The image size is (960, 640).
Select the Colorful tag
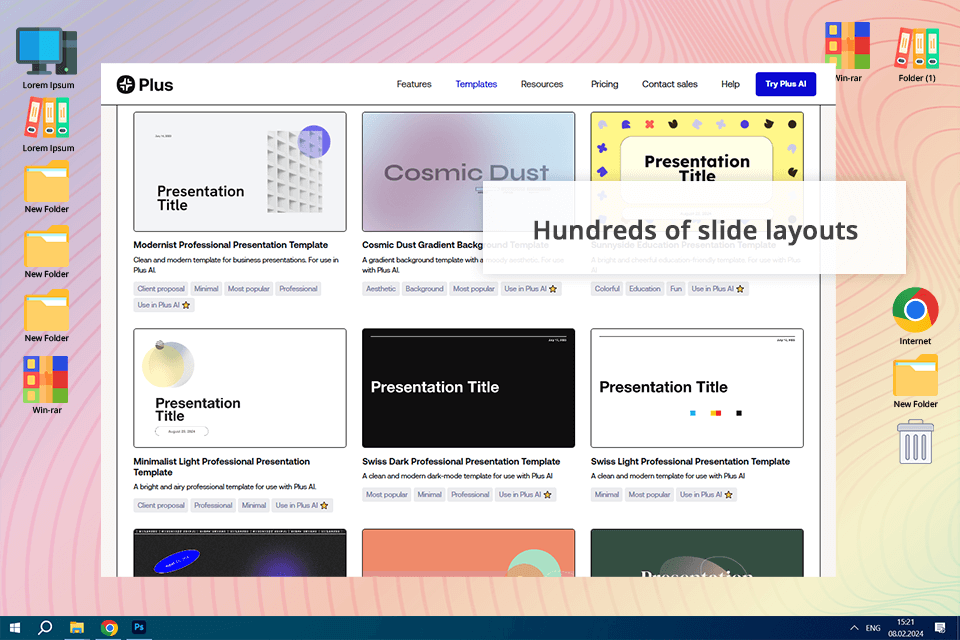[x=607, y=288]
